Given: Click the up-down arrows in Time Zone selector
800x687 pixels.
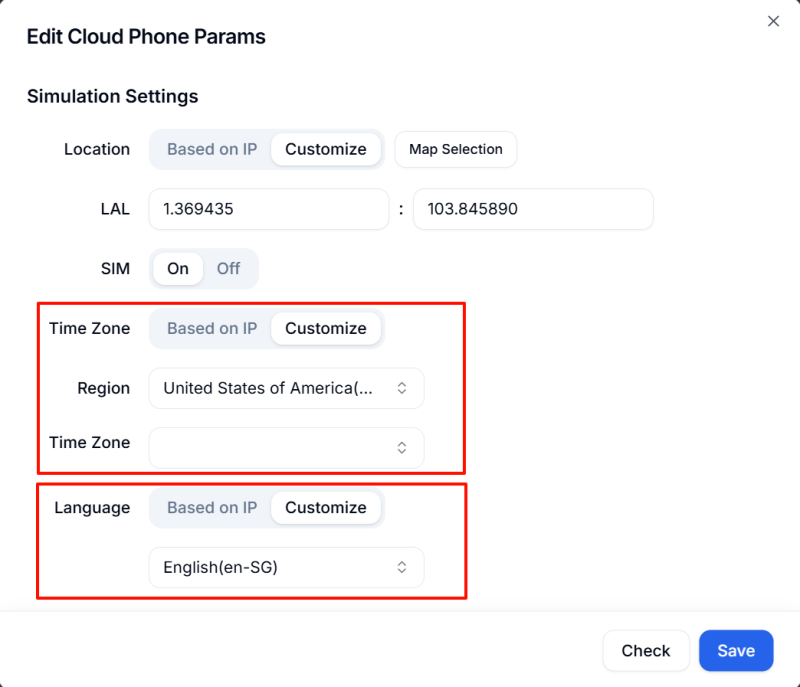Looking at the screenshot, I should click(402, 447).
